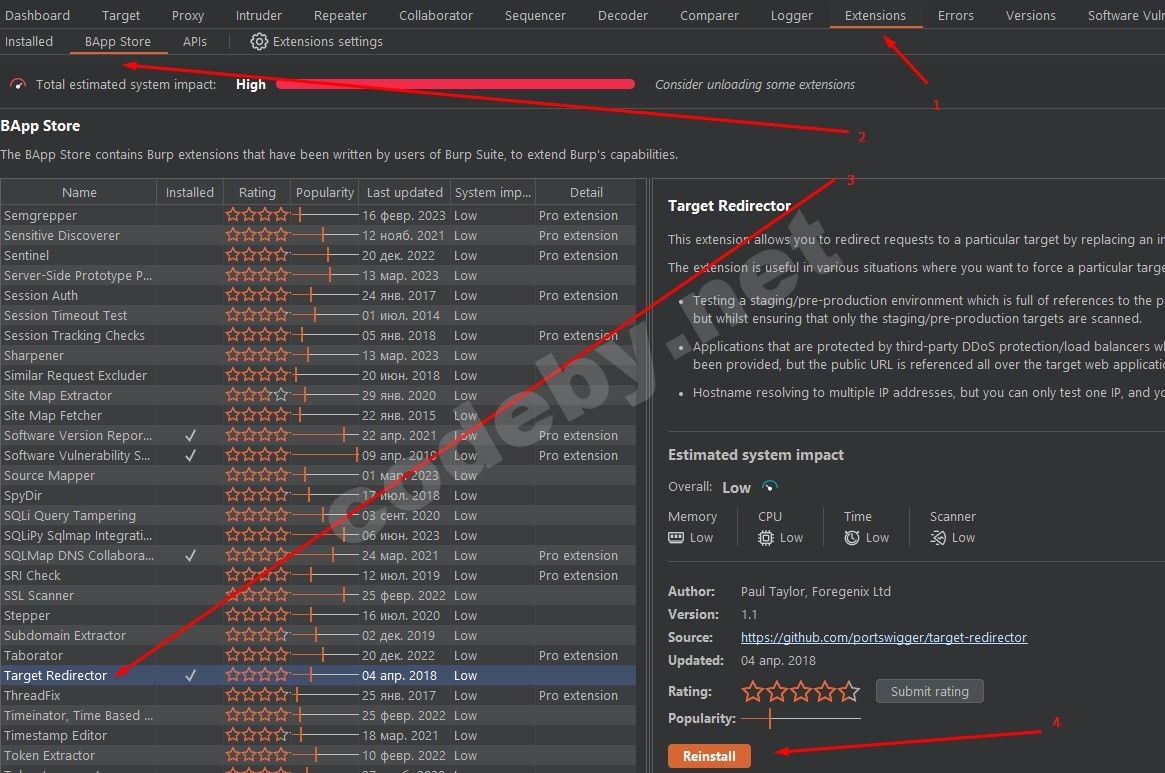
Task: Click the Installed checkmark for SQLMap DNS Collaborator
Action: [x=190, y=555]
